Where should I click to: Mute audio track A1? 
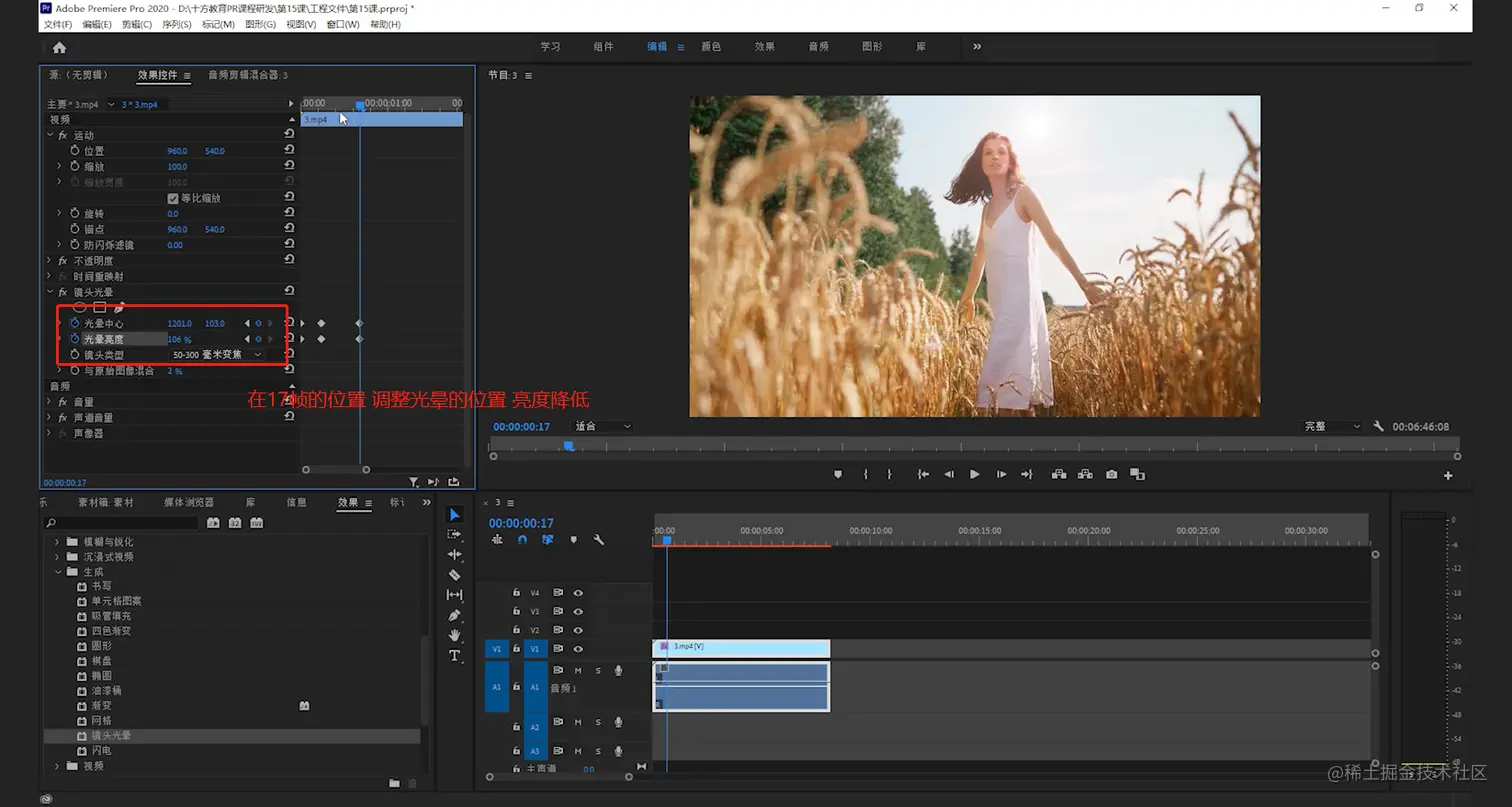coord(578,670)
